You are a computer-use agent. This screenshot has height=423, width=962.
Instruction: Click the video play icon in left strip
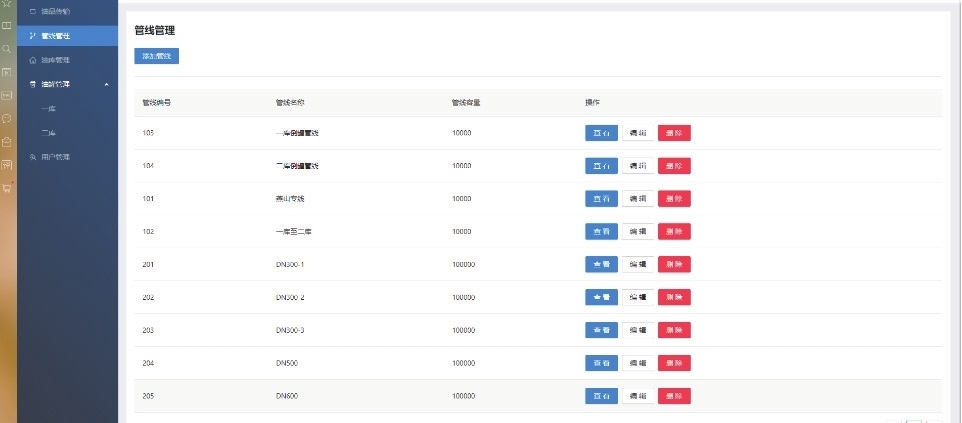coord(7,72)
